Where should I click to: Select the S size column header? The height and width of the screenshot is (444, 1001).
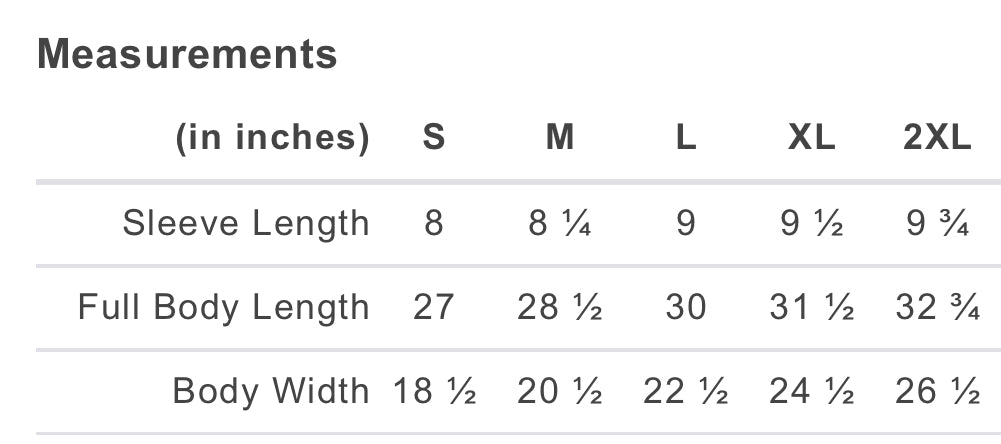point(433,137)
